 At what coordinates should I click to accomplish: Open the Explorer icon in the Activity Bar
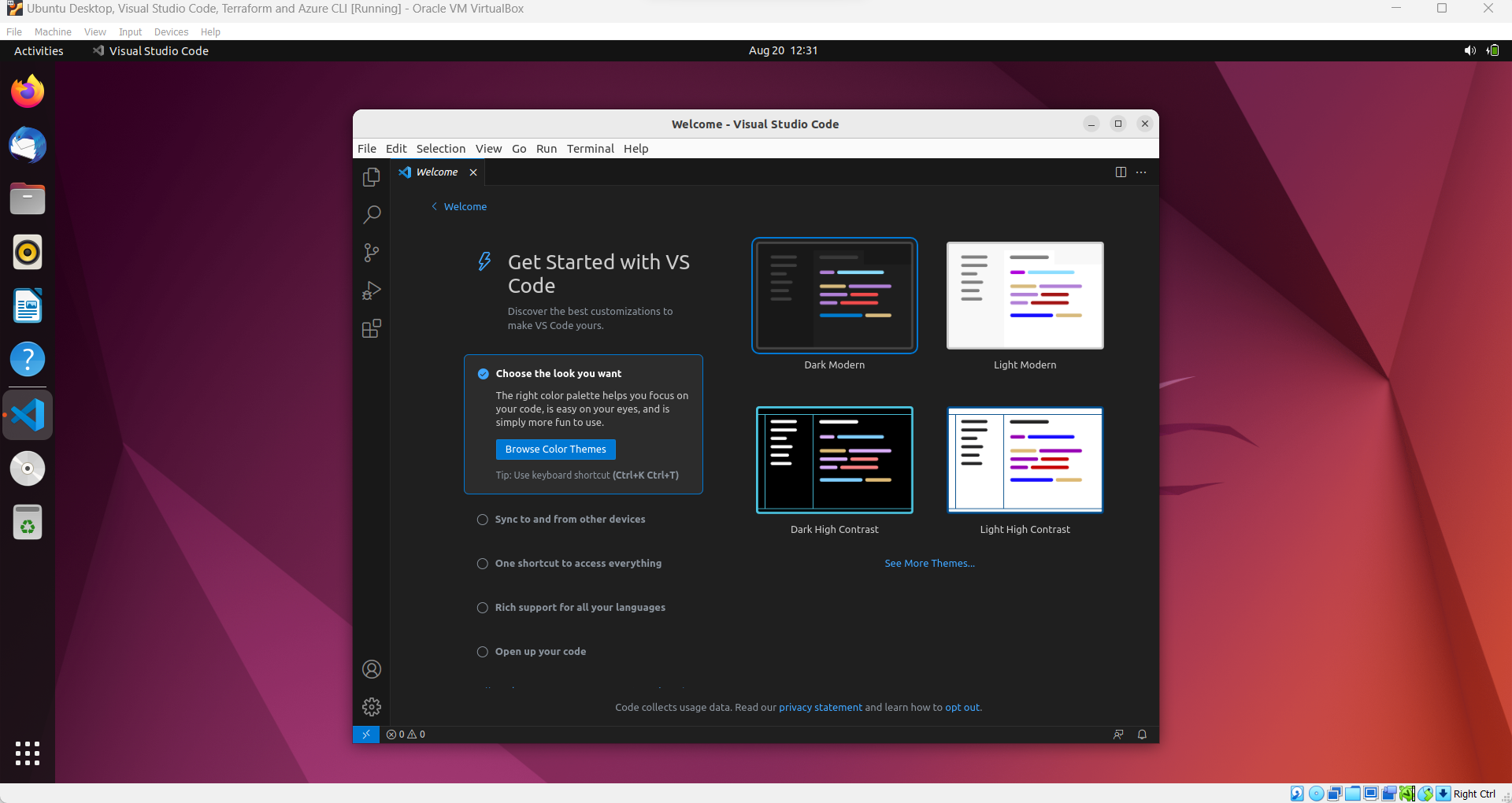point(371,177)
